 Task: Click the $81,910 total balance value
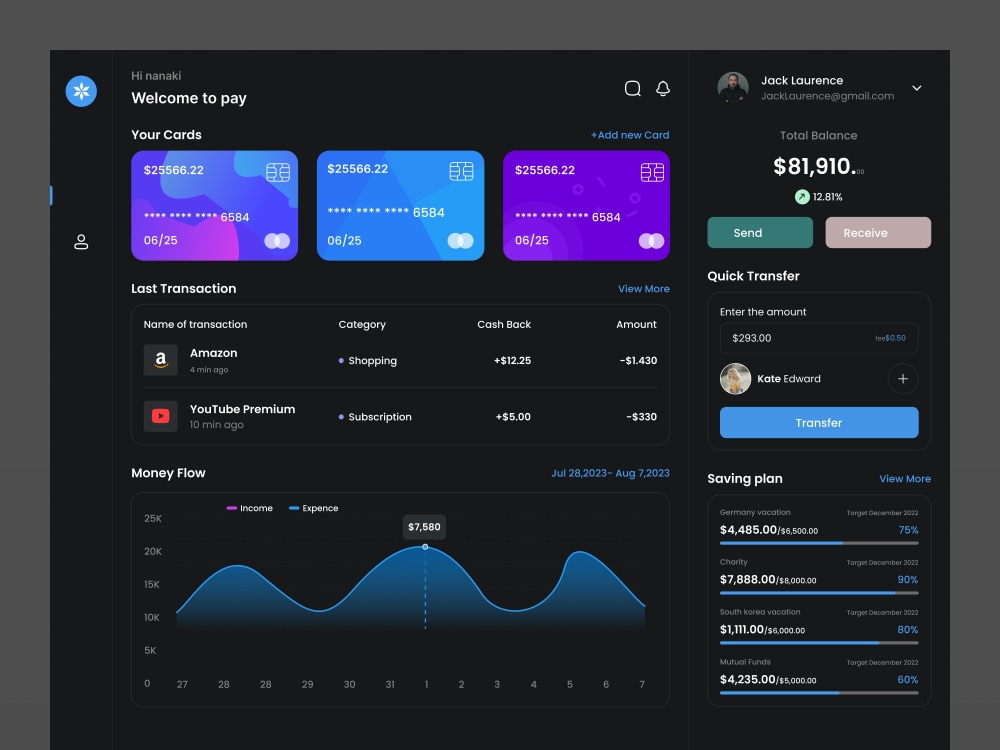(x=818, y=166)
